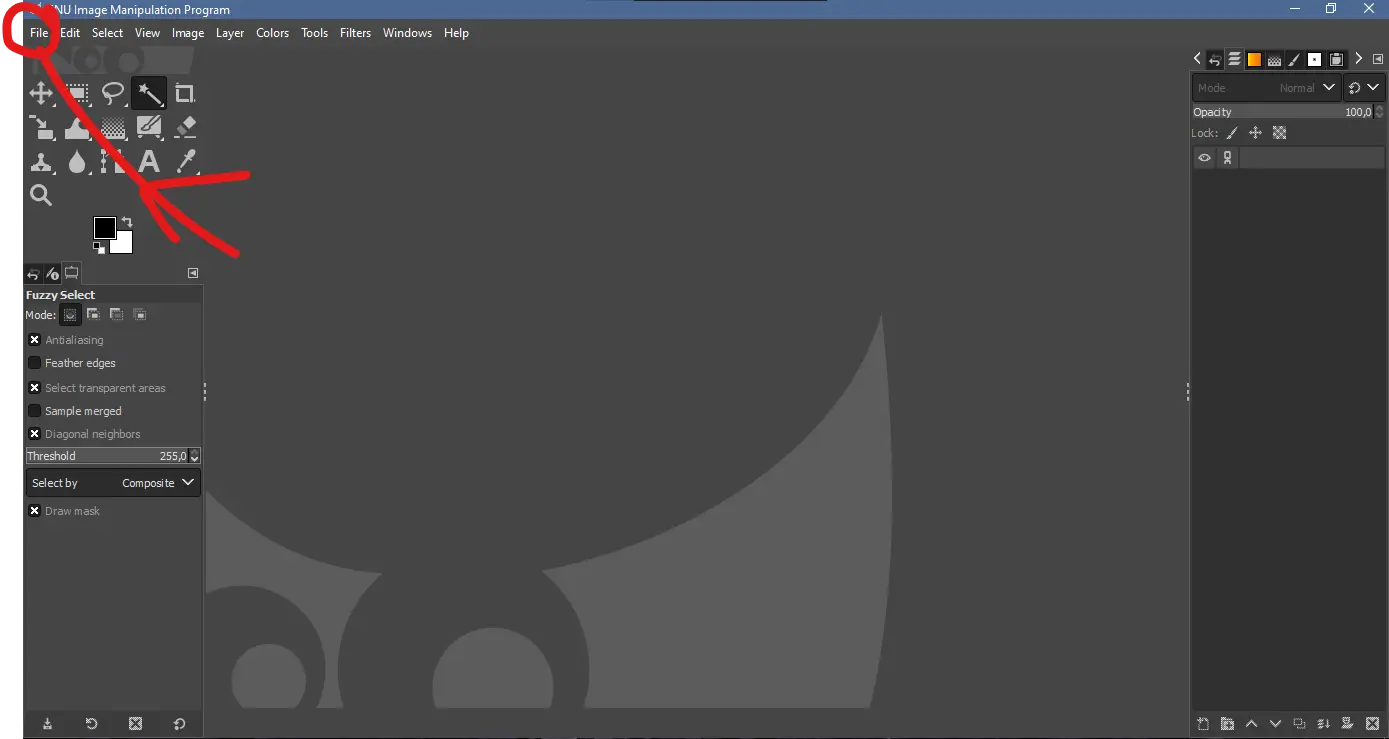The width and height of the screenshot is (1389, 739).
Task: Toggle Lock alpha channel
Action: (1279, 133)
